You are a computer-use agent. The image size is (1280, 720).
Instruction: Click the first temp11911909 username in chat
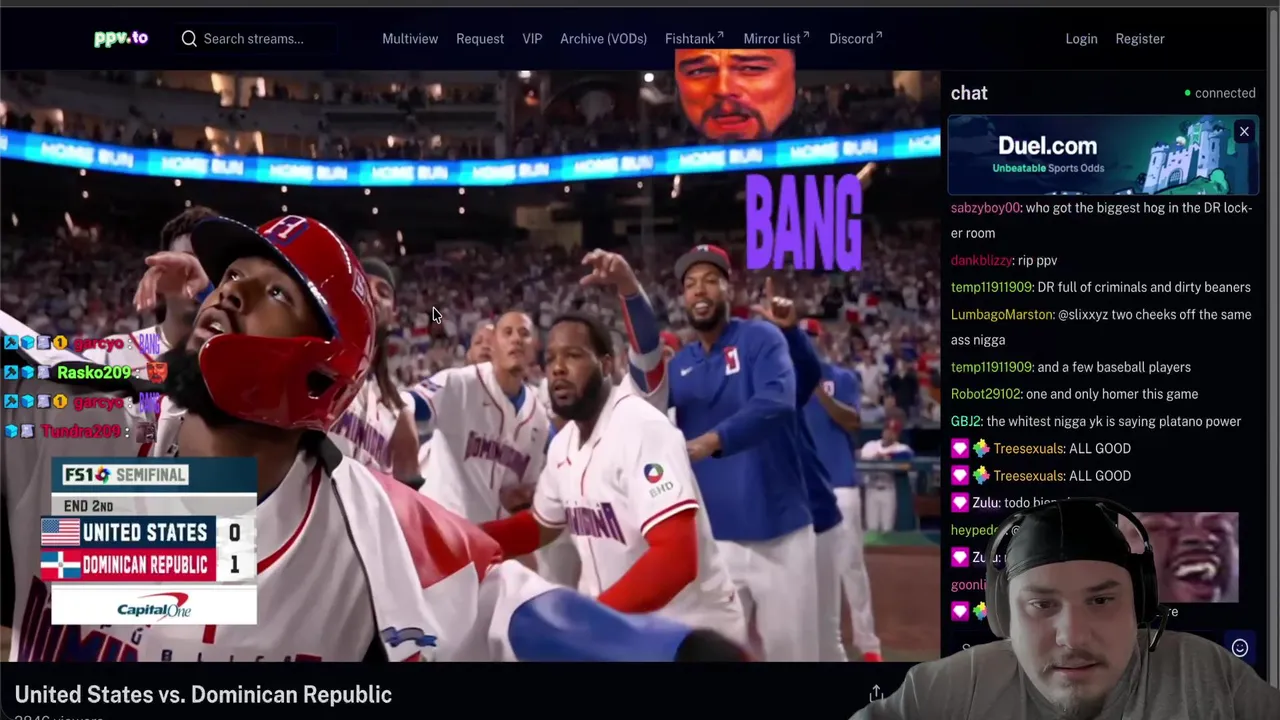991,287
